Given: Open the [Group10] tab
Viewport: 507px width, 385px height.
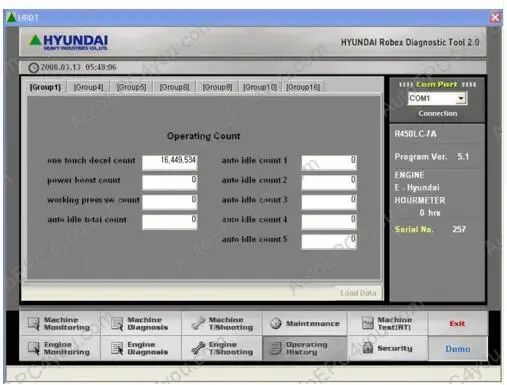Looking at the screenshot, I should point(260,87).
